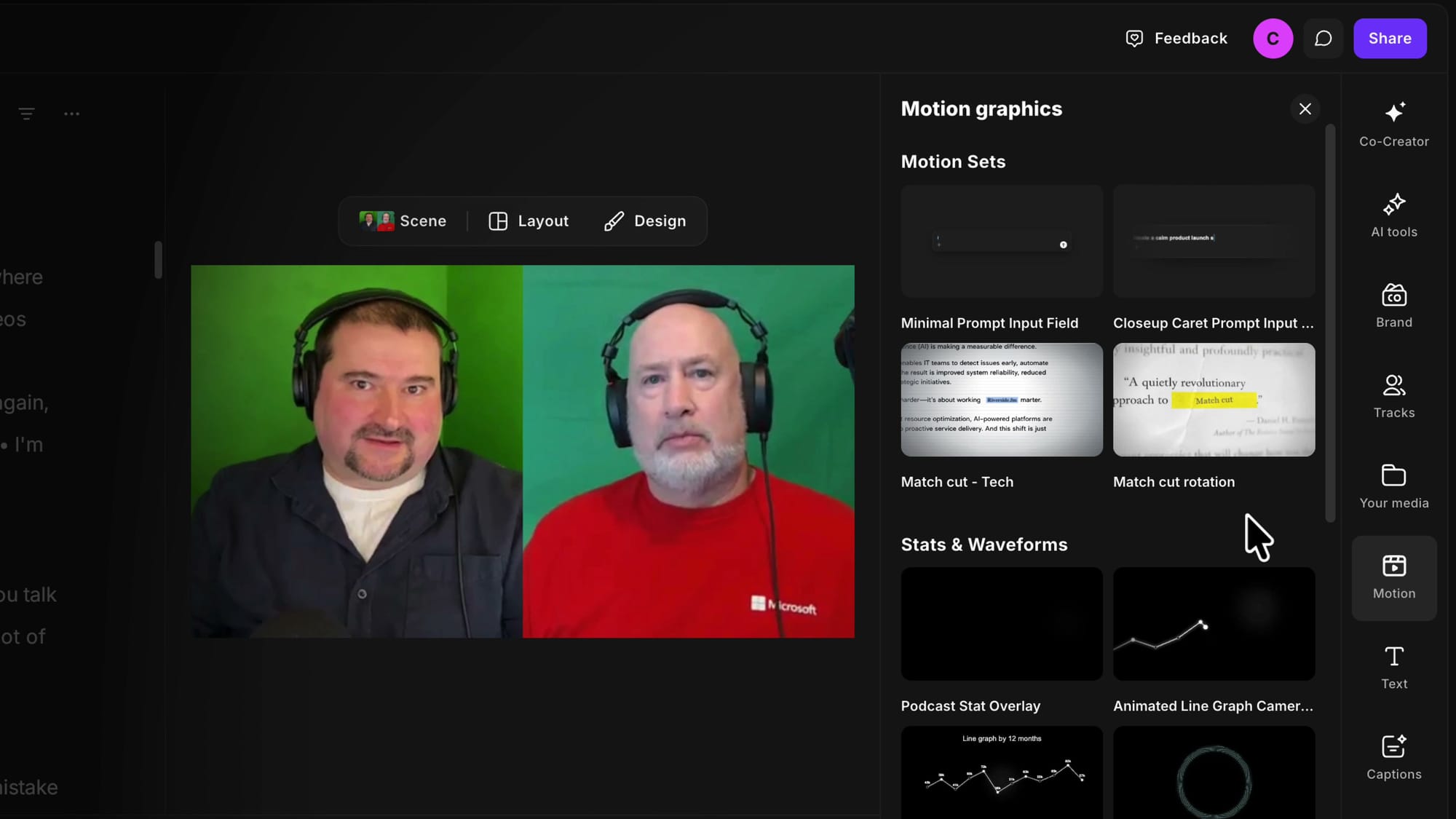Open the Co-Creator panel
Viewport: 1456px width, 819px height.
point(1393,125)
